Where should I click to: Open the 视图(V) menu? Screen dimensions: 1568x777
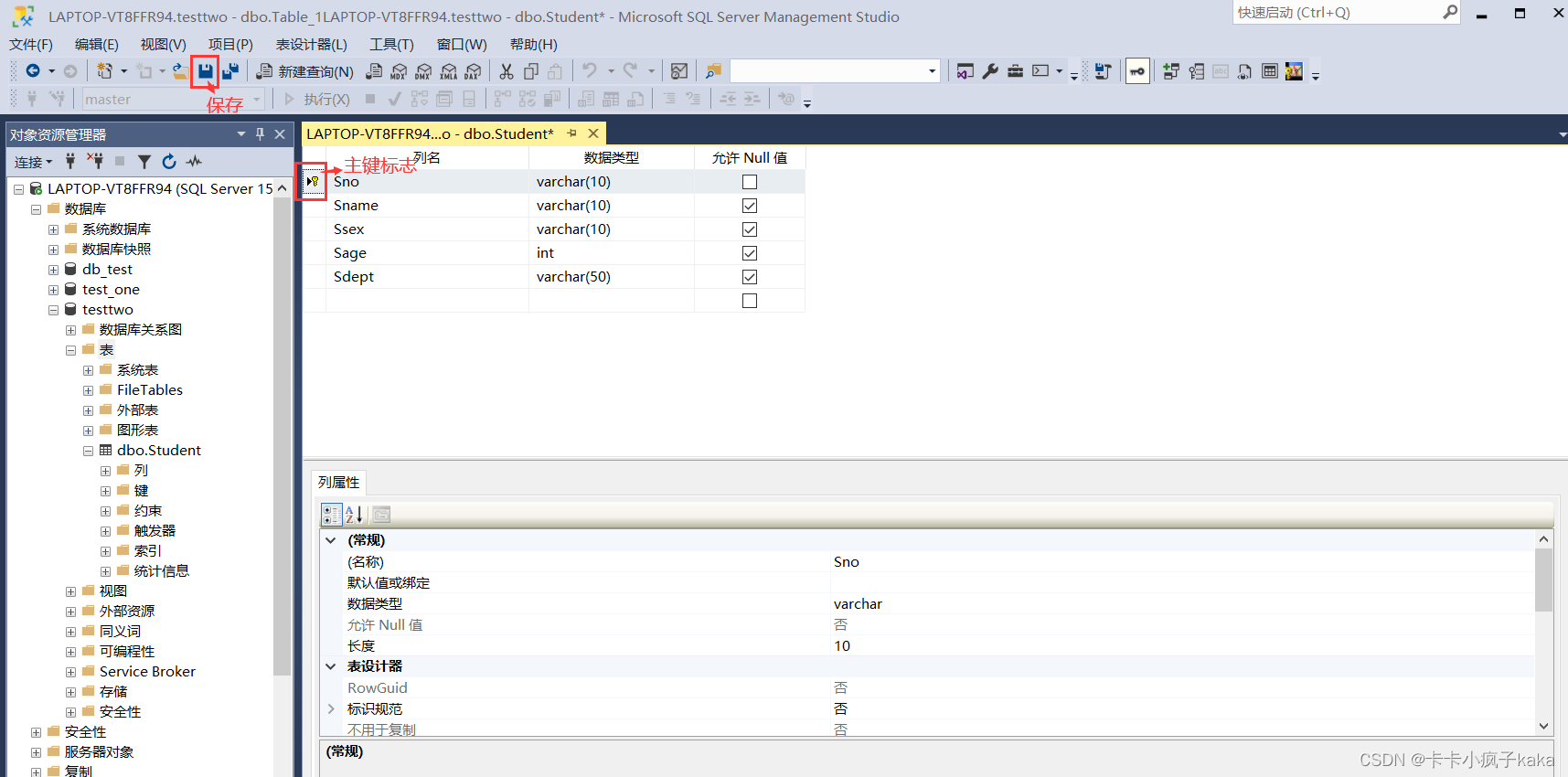tap(163, 45)
